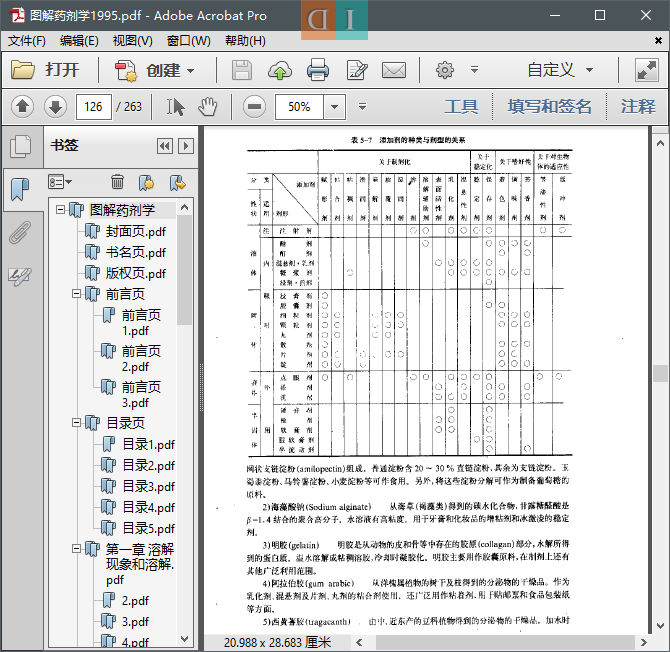The width and height of the screenshot is (670, 652).
Task: Open the 工具 pane
Action: pyautogui.click(x=461, y=106)
